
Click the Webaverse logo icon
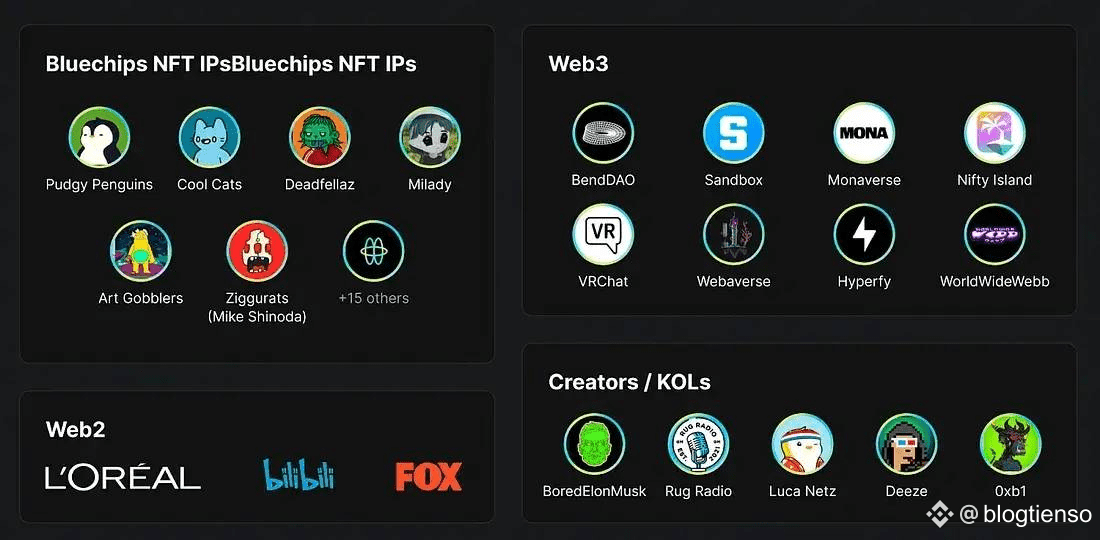pyautogui.click(x=733, y=234)
